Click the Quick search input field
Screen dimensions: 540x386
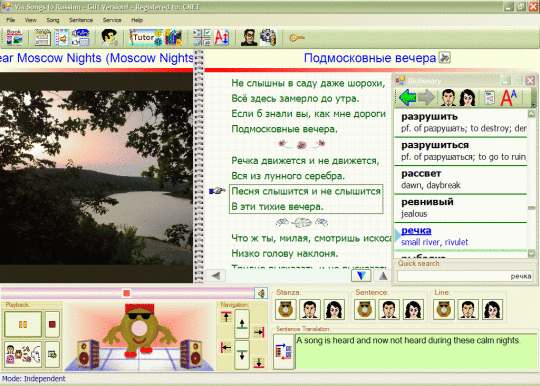465,276
